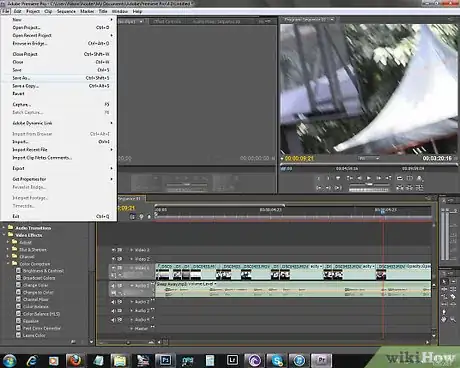This screenshot has width=460, height=368.
Task: Collapse the Color Correction folder arrow
Action: pyautogui.click(x=8, y=263)
